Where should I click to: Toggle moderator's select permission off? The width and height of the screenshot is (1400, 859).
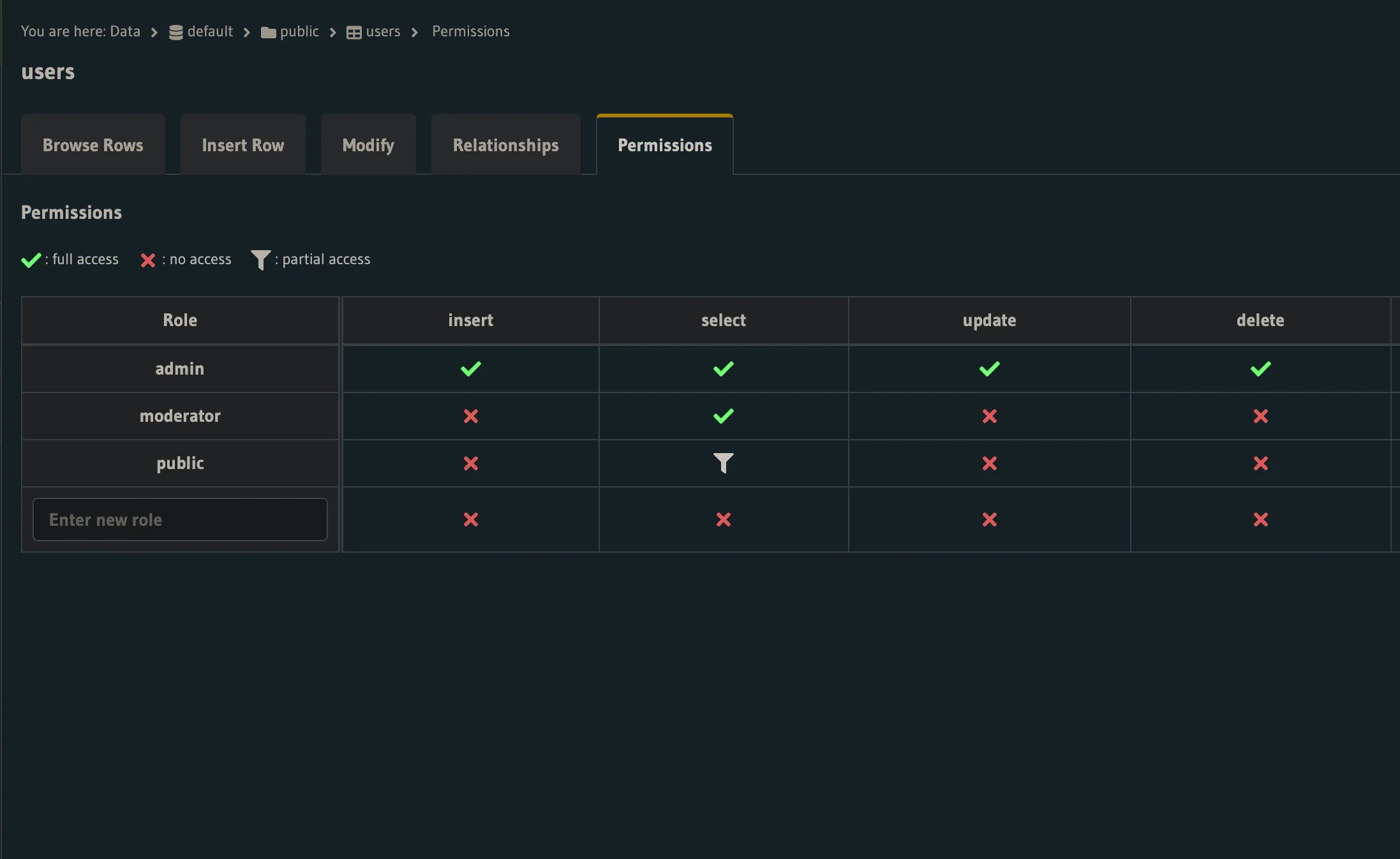point(723,416)
